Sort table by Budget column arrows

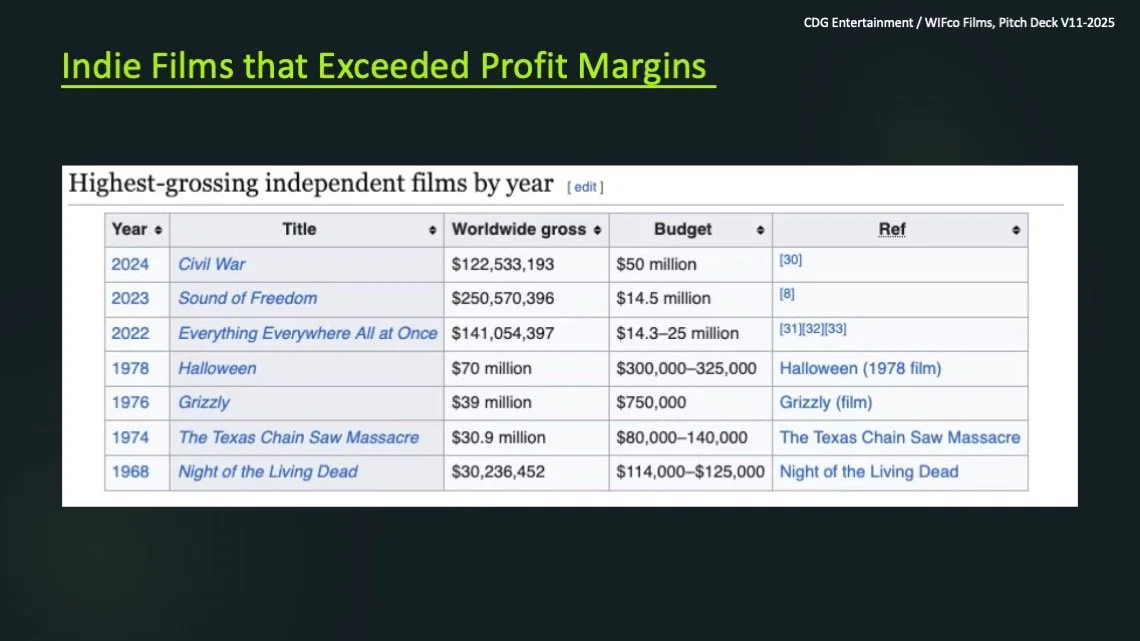coord(760,230)
